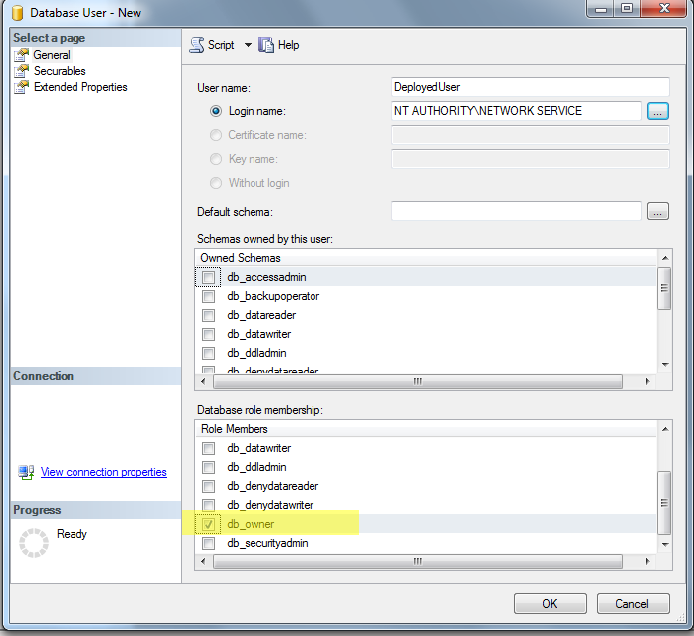
Task: Click the Owned Schemas column header
Action: (x=426, y=258)
